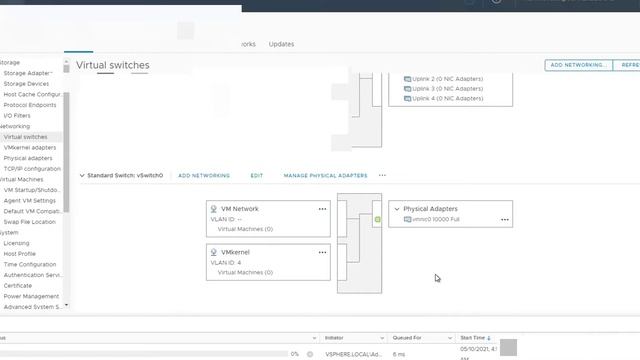Click the Uplink 3 adapter icon
This screenshot has height=360, width=640.
[407, 89]
